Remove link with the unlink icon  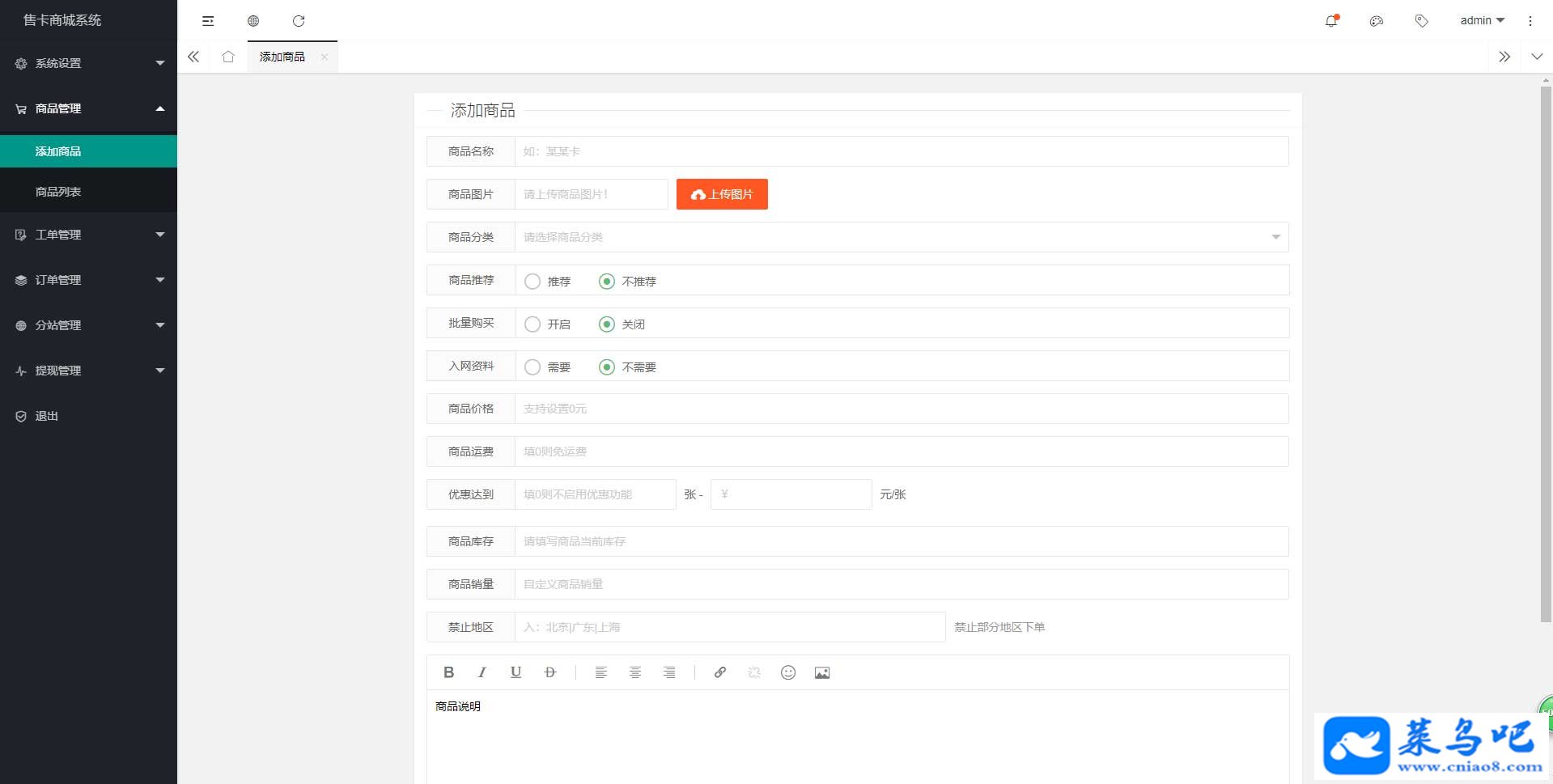754,672
